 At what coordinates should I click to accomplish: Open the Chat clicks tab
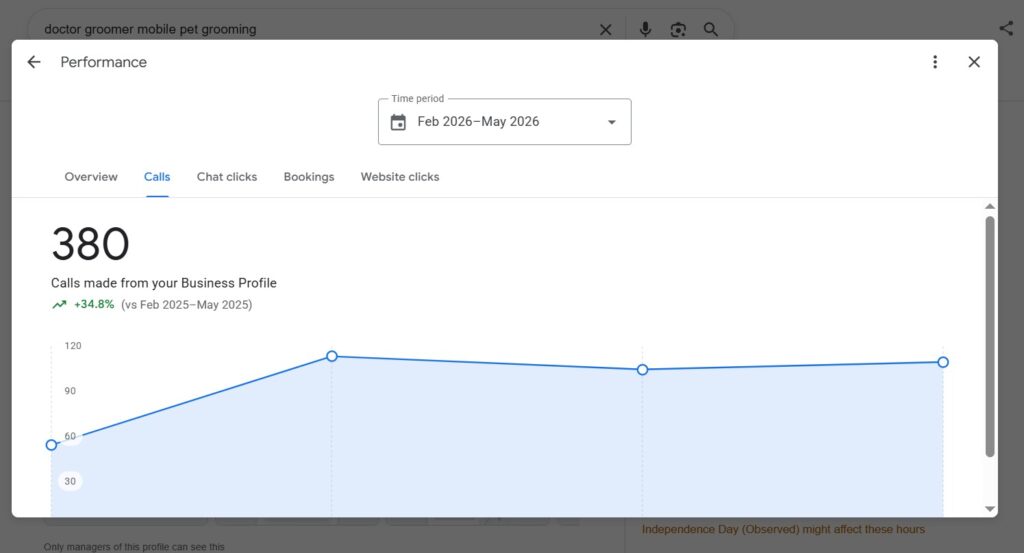point(227,177)
